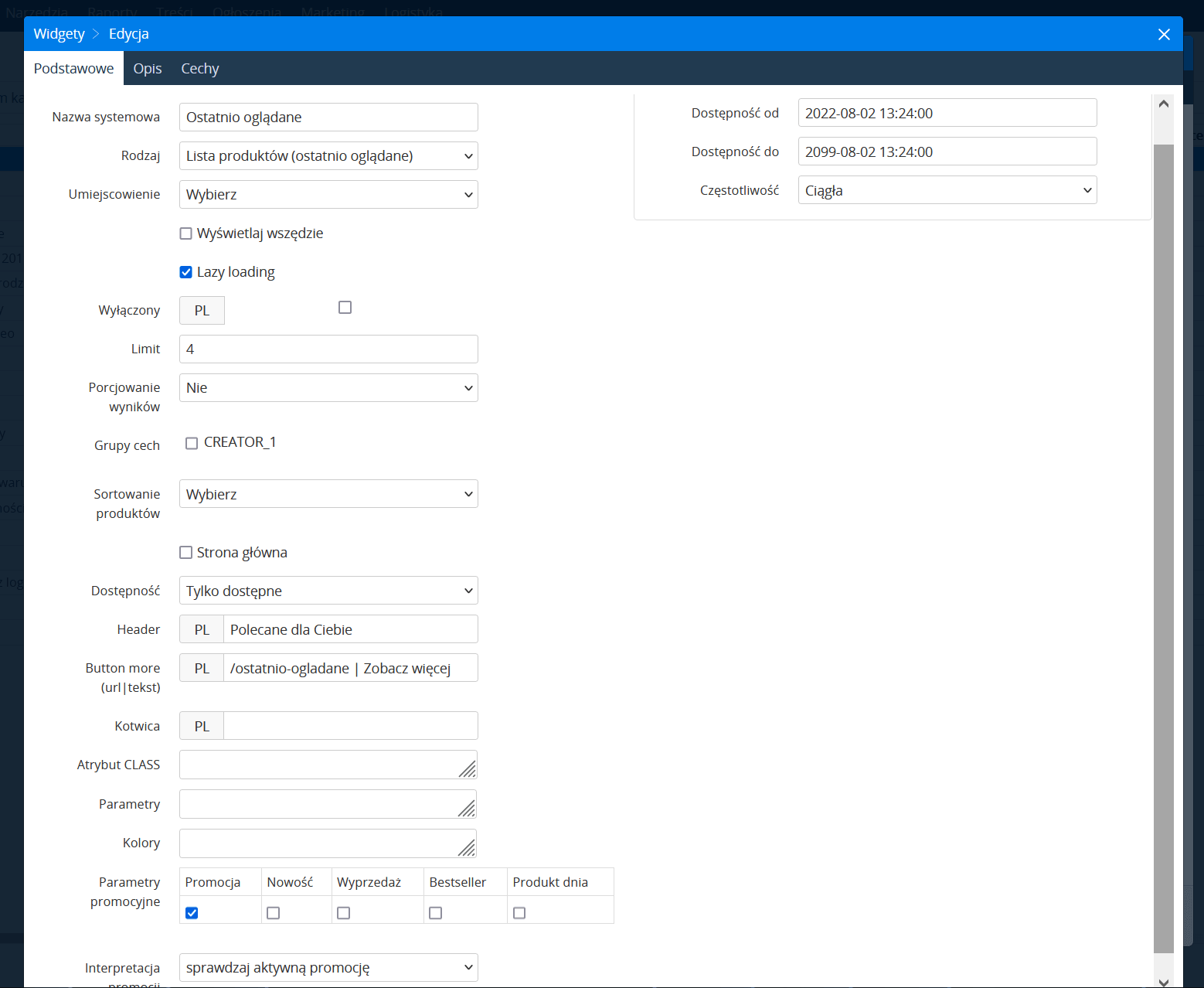Click the PL tag beside Button more
Screen dimensions: 1204x988
point(202,668)
